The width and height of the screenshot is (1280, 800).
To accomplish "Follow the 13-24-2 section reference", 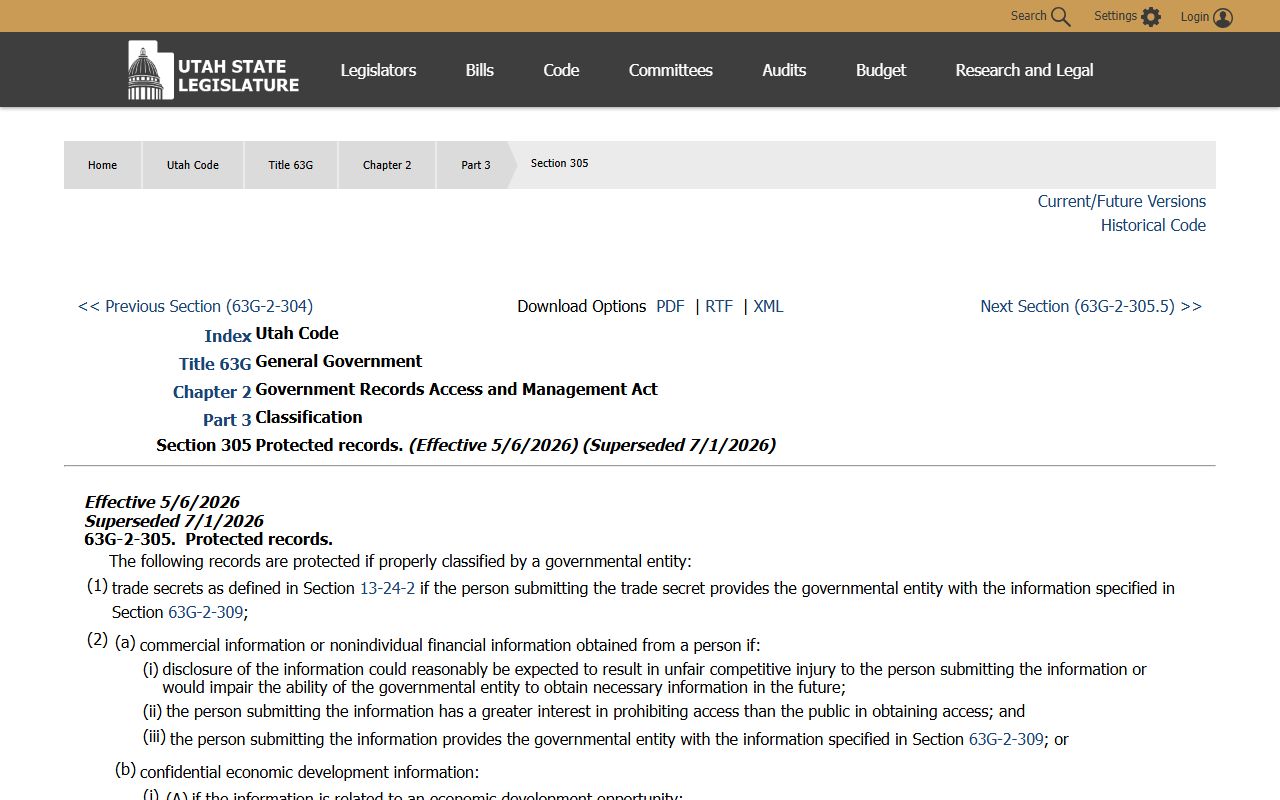I will point(387,588).
